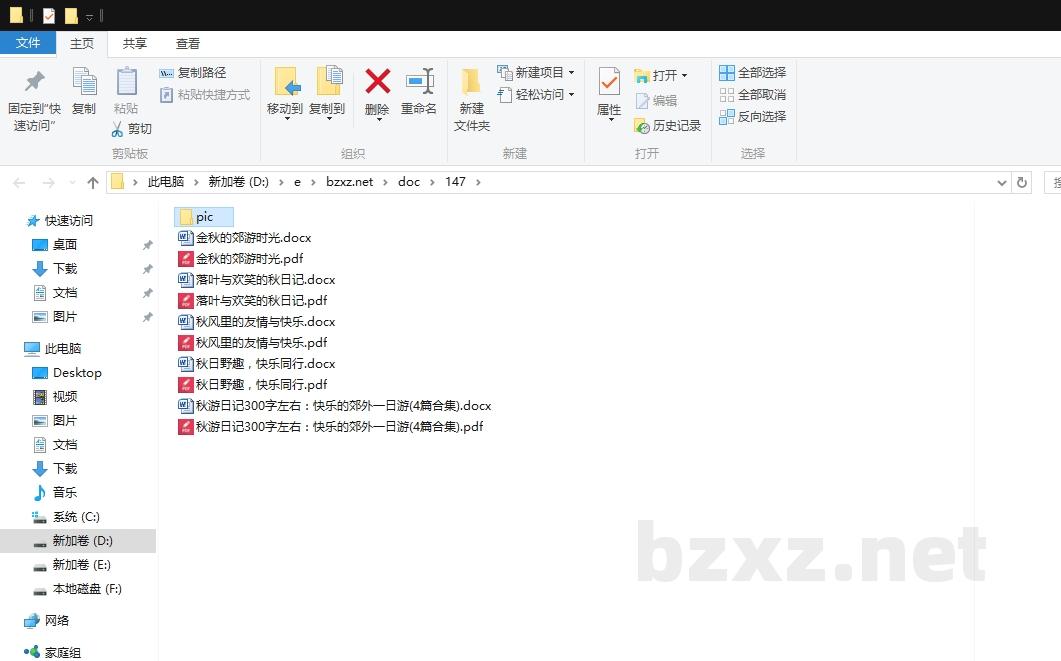Click the Rename icon in ribbon
The image size is (1061, 661).
[x=419, y=82]
